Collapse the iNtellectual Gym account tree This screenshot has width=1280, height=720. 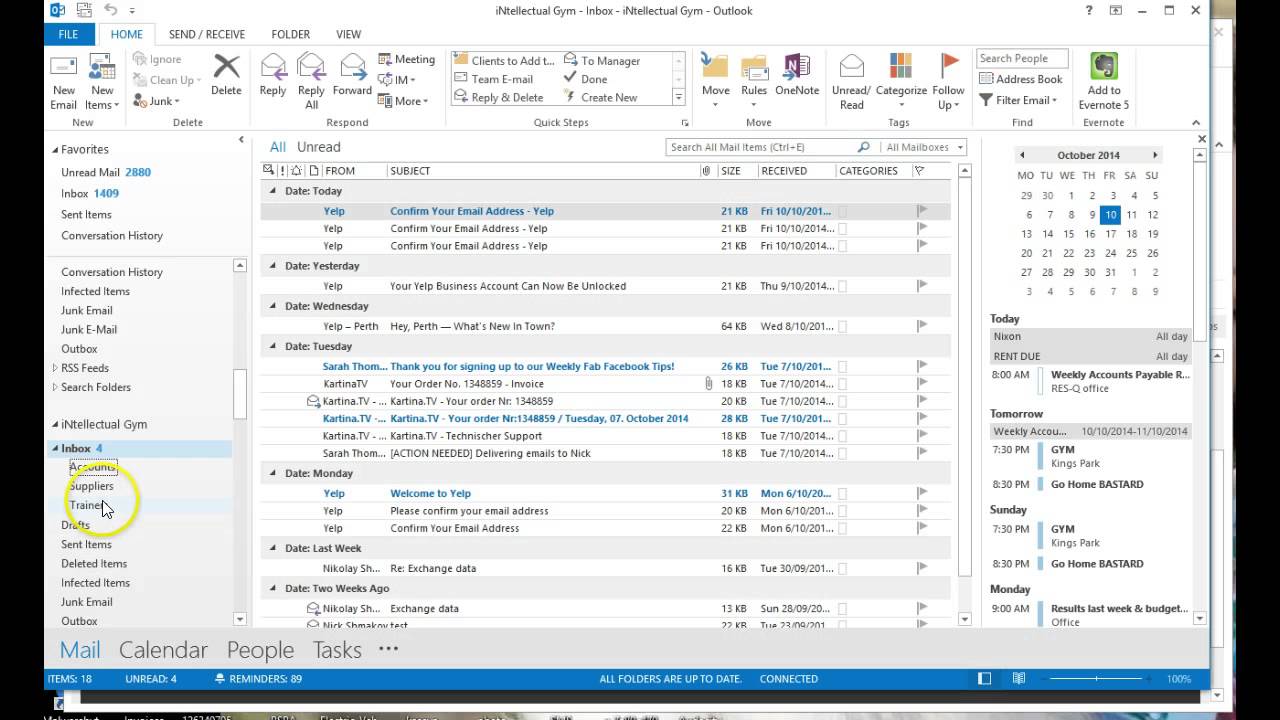click(x=55, y=425)
